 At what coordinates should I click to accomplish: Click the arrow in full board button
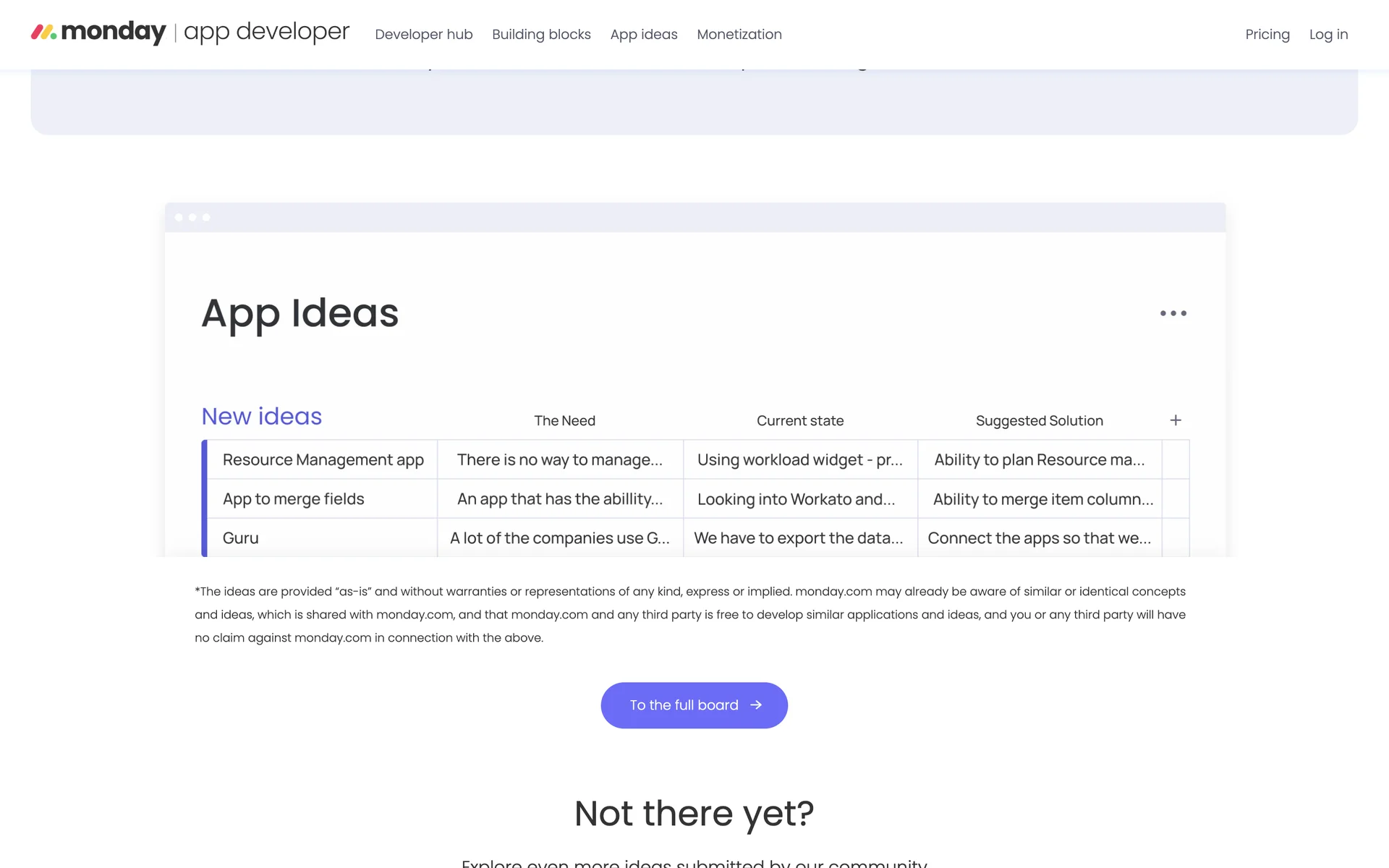756,705
